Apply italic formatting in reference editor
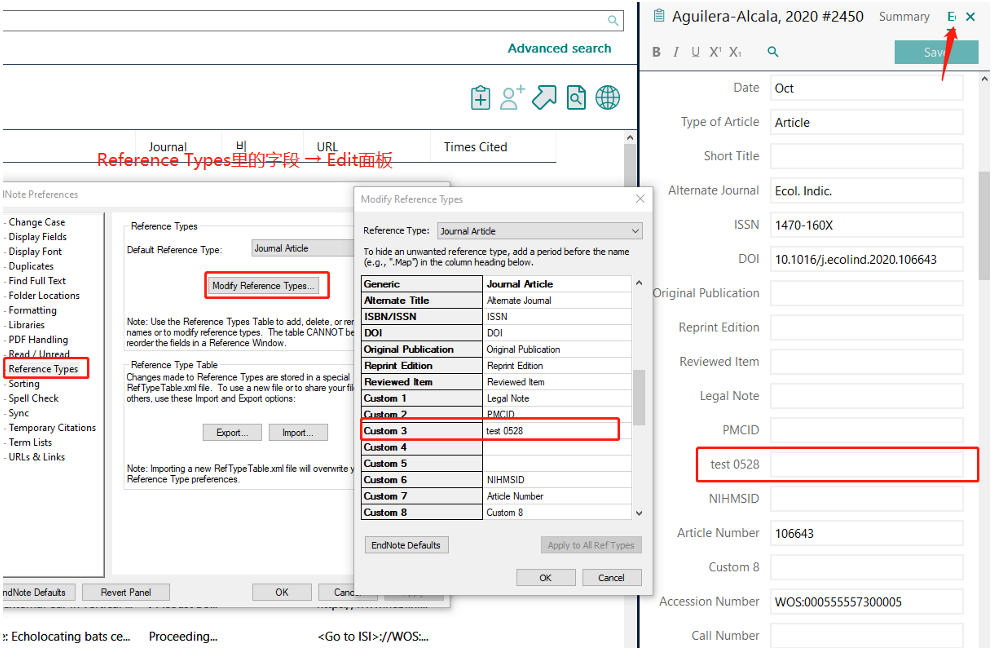 coord(676,52)
